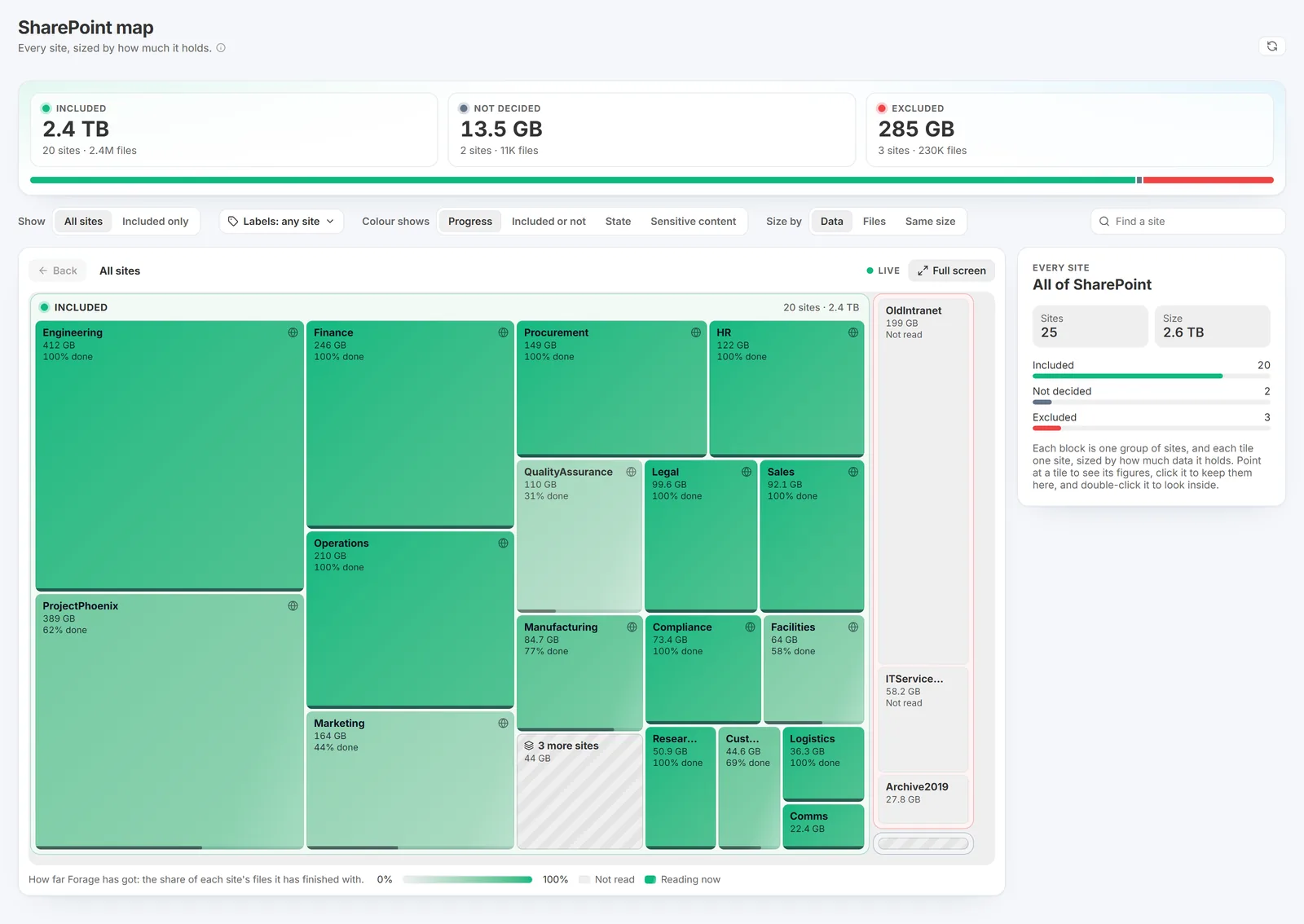Click the globe icon on Finance tile
This screenshot has width=1304, height=924.
pos(503,332)
